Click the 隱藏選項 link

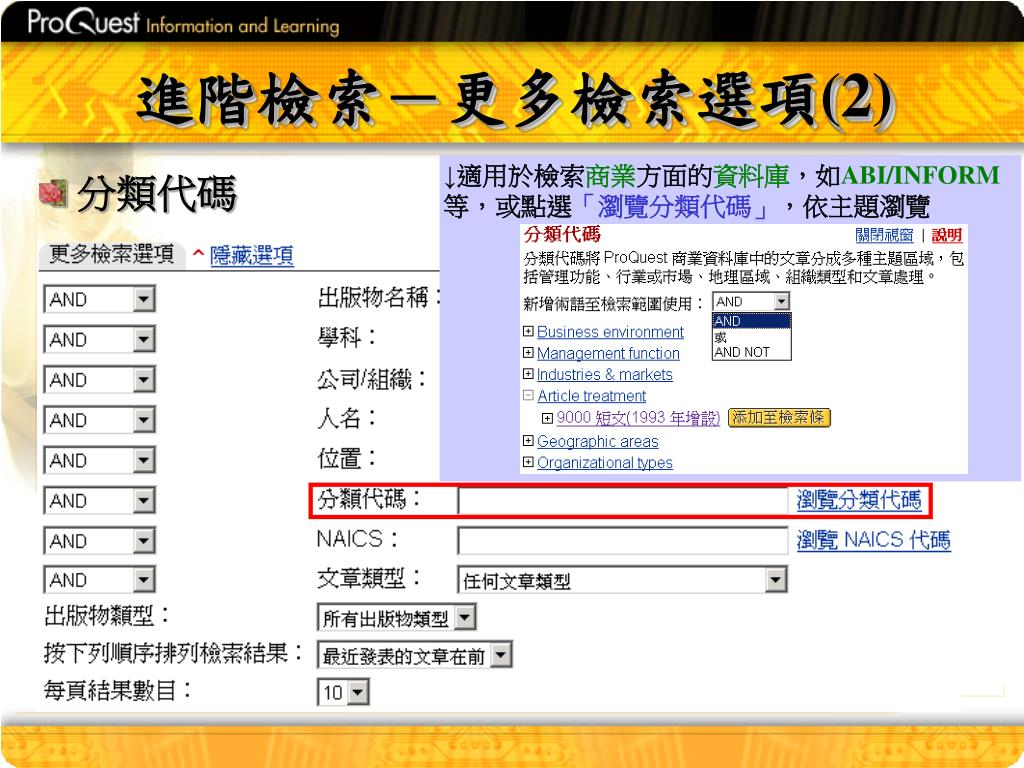pos(251,255)
